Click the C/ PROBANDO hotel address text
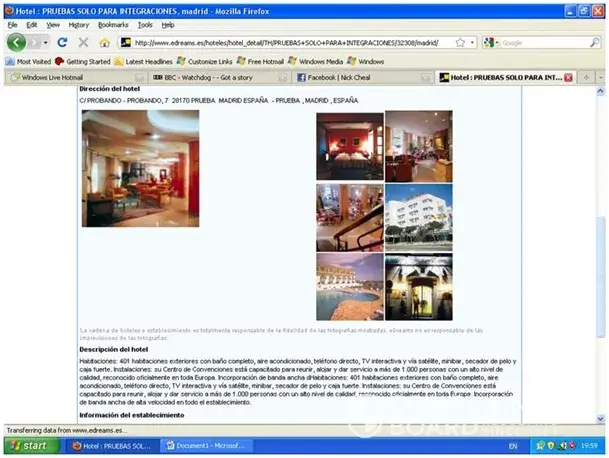The width and height of the screenshot is (609, 458). click(x=219, y=101)
